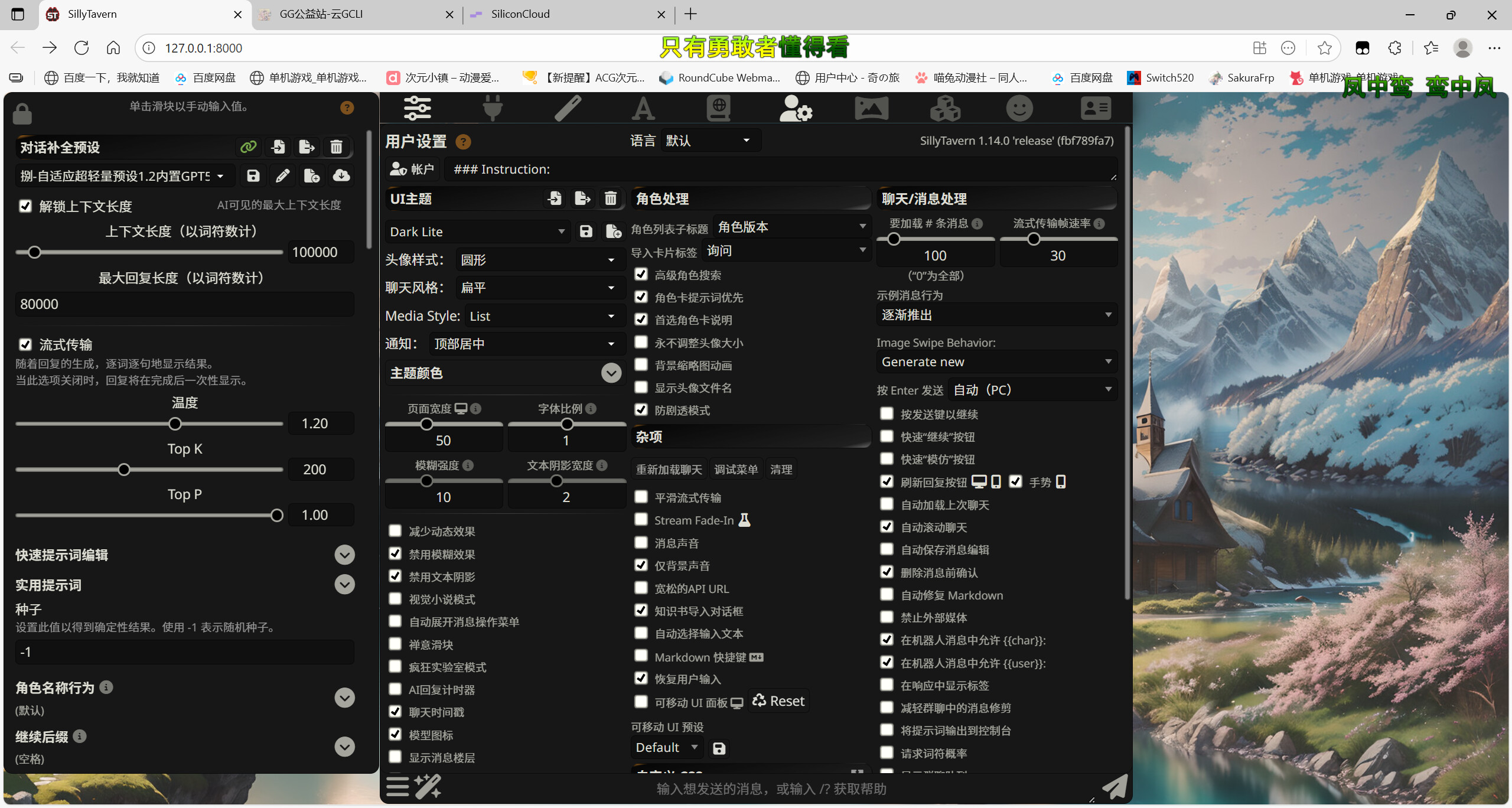This screenshot has width=1512, height=808.
Task: Click the user settings help question icon
Action: (x=464, y=142)
